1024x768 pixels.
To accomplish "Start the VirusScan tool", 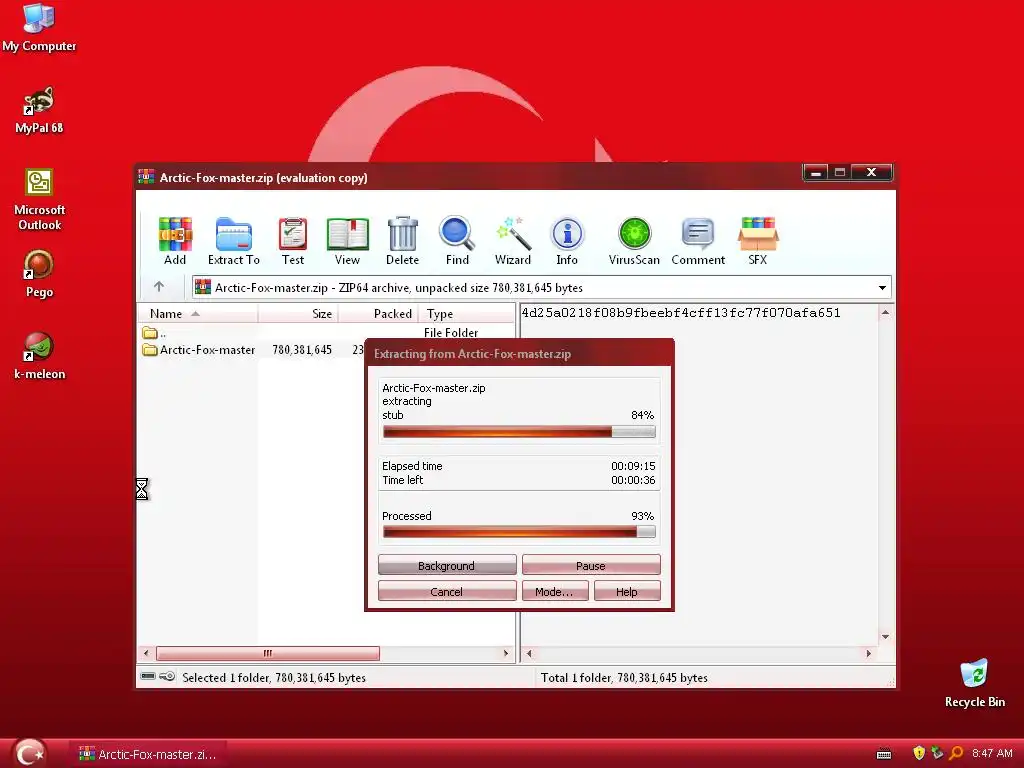I will point(634,241).
